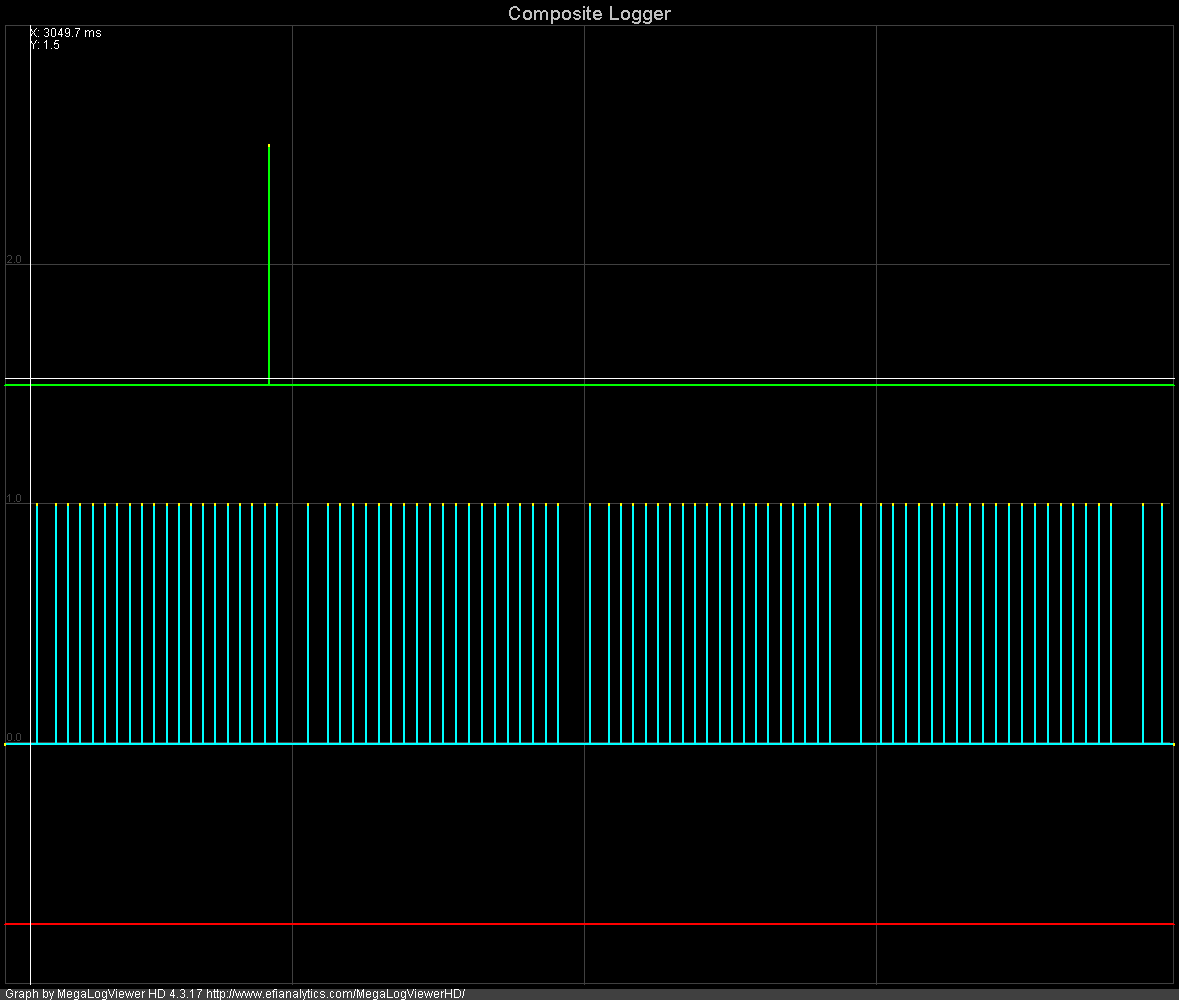Click the Y: 1.5 cursor value readout

pyautogui.click(x=45, y=45)
